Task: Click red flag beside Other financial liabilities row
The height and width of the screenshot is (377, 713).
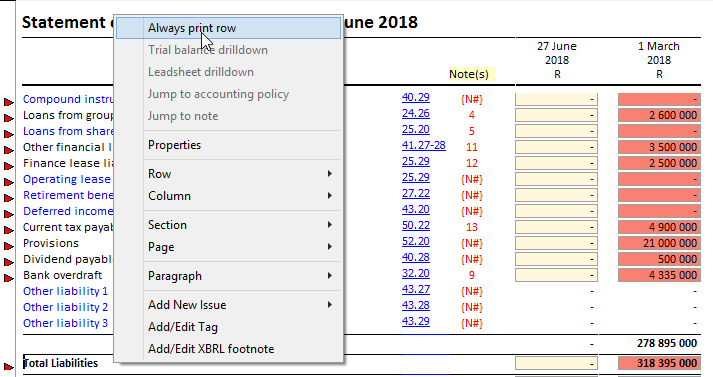Action: click(9, 150)
